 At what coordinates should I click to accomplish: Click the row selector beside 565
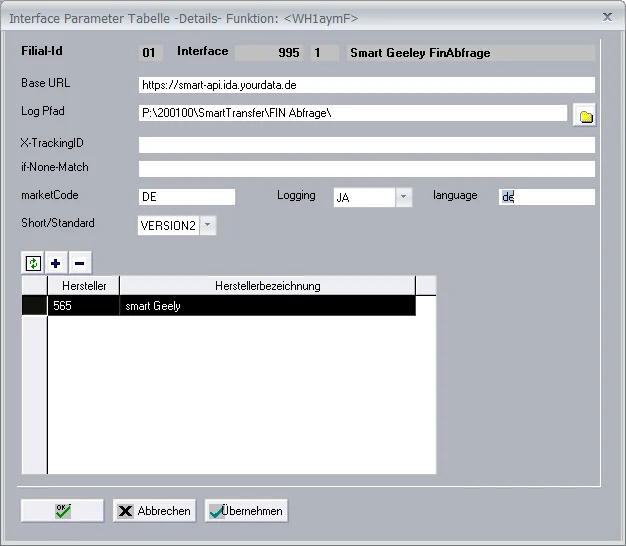35,306
